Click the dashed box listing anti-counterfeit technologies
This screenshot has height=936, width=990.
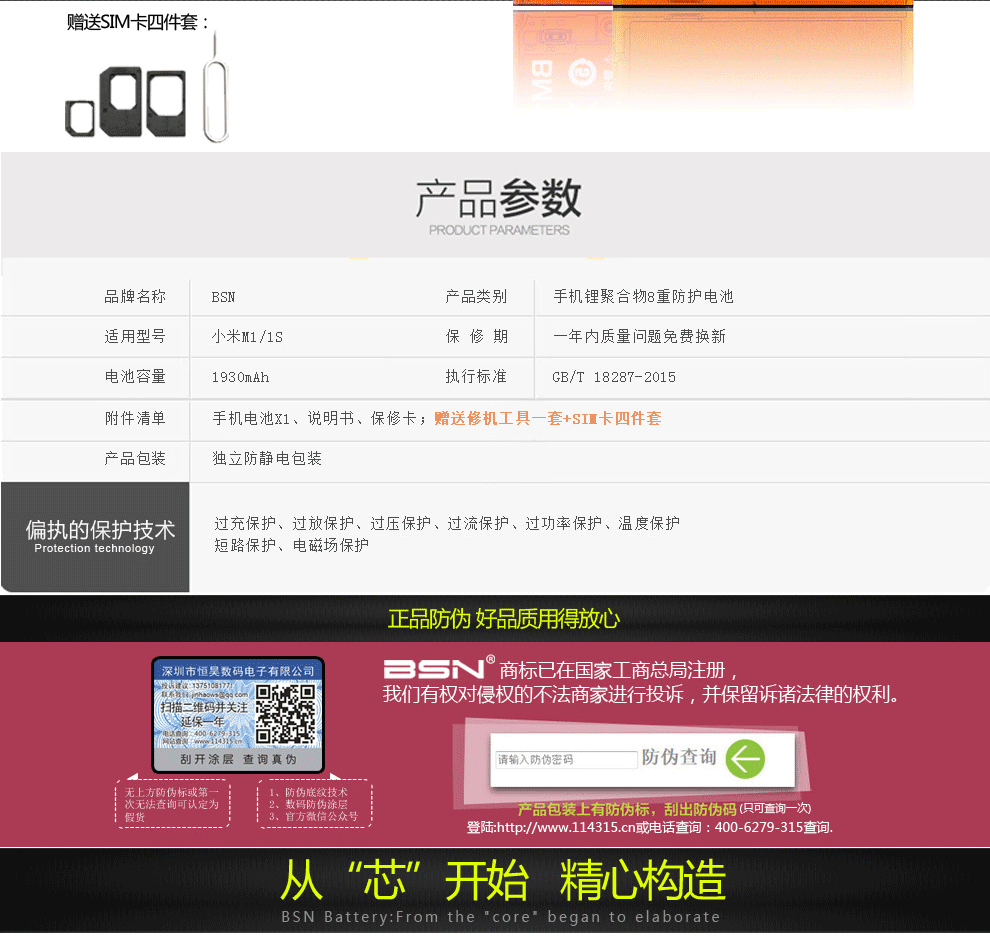pos(314,804)
